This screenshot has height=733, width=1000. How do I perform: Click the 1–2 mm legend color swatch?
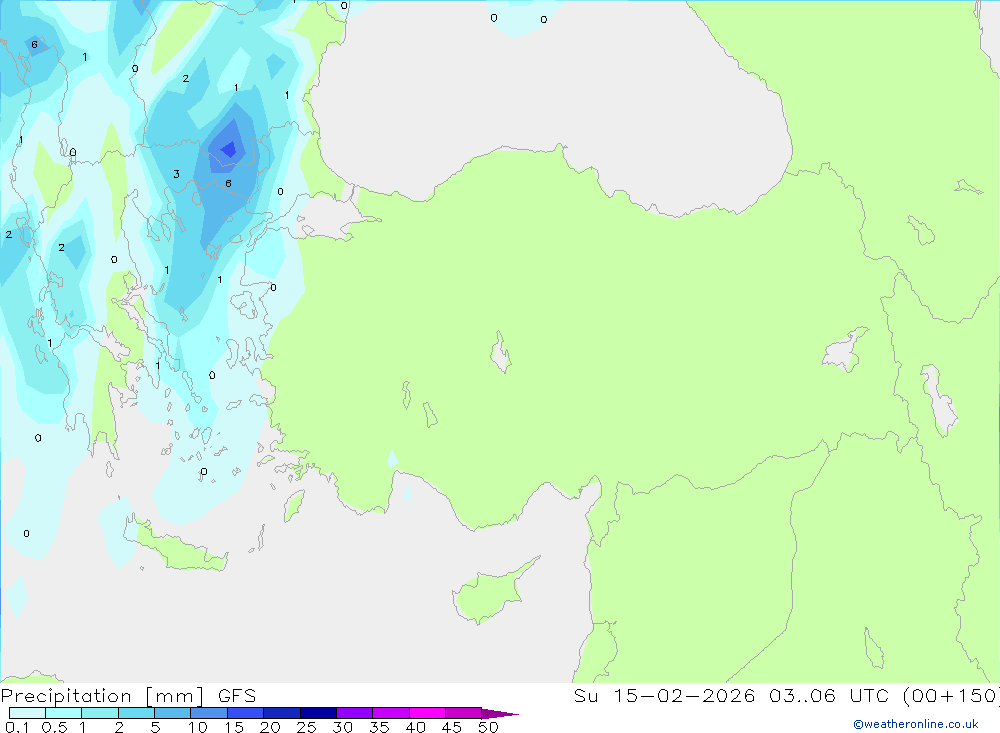click(x=99, y=713)
